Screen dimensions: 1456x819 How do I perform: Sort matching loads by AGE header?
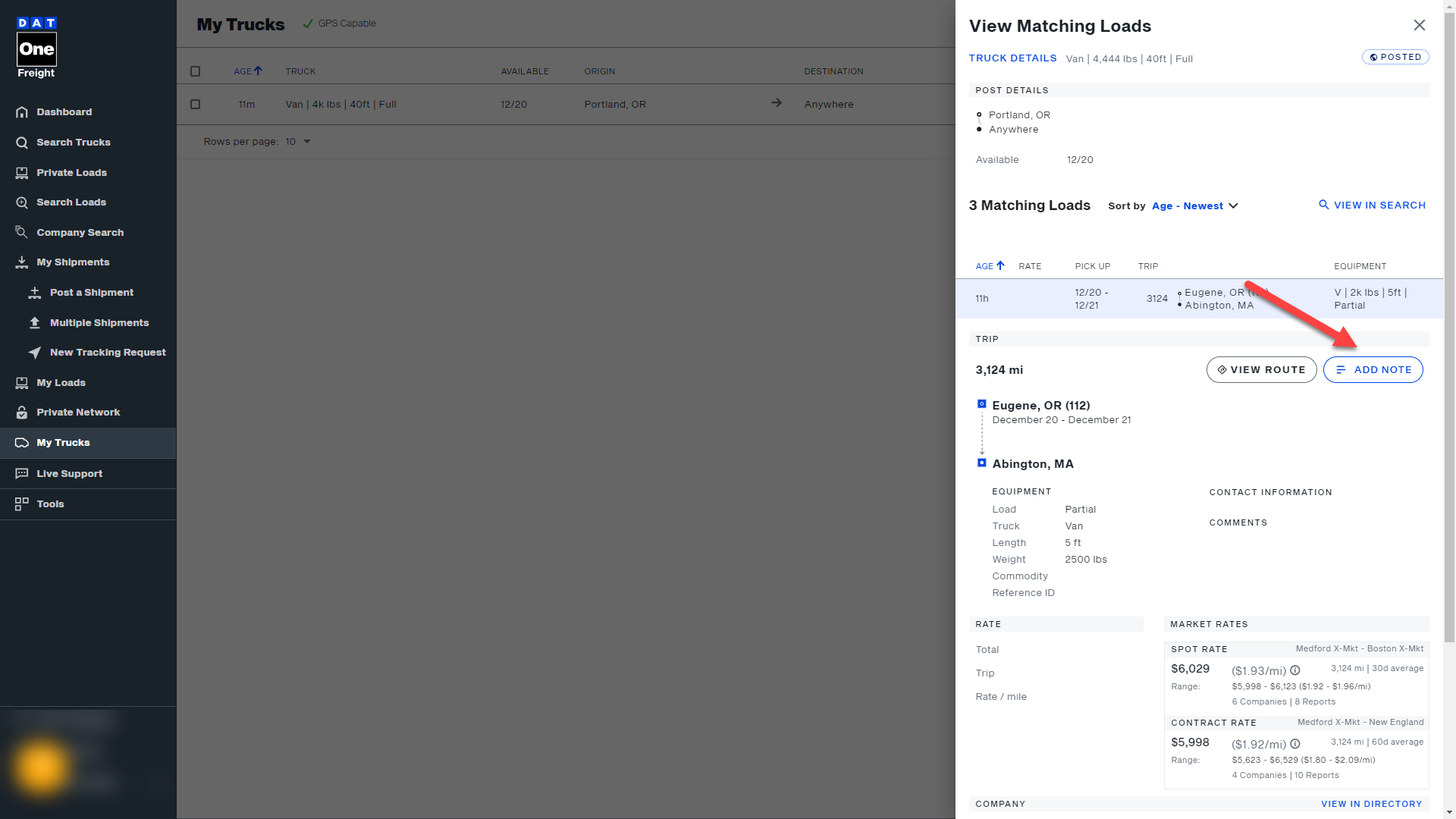coord(990,266)
